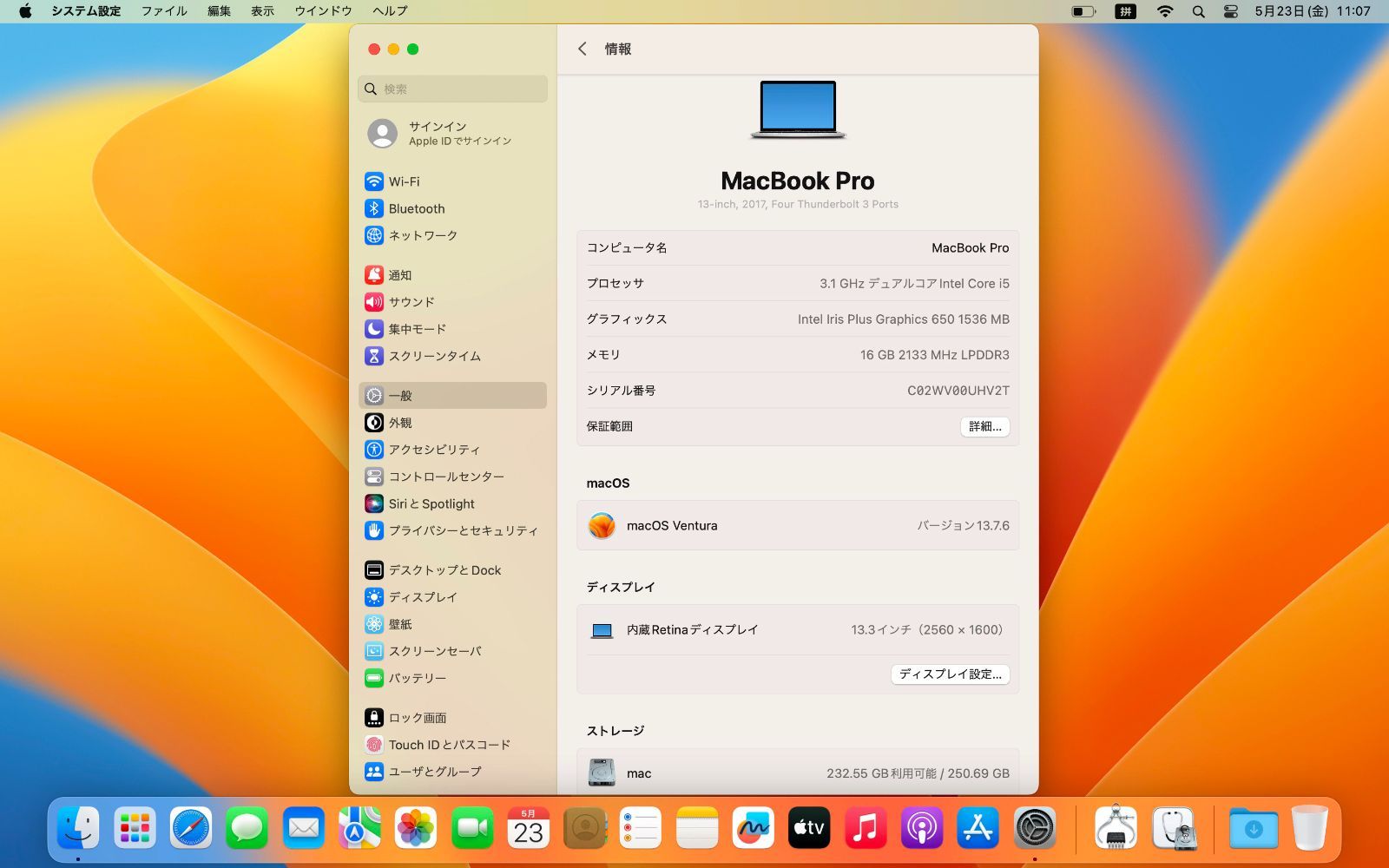1389x868 pixels.
Task: Open the 編集 menu
Action: click(x=220, y=11)
